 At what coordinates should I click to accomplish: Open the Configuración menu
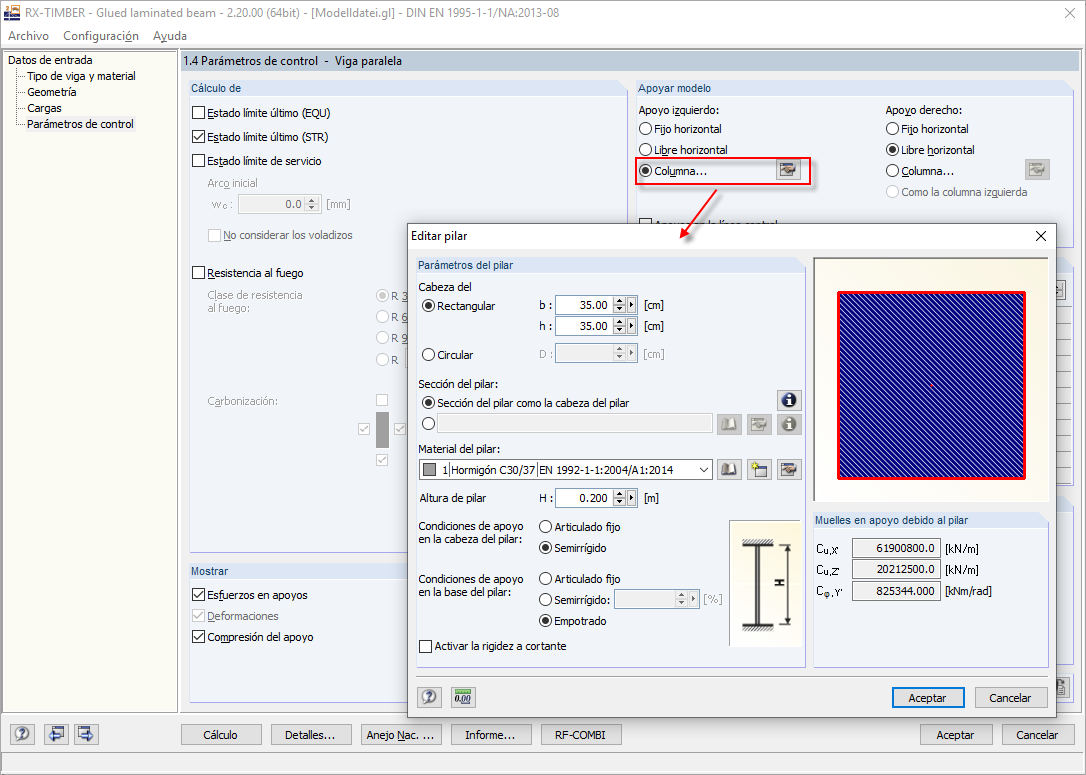101,36
